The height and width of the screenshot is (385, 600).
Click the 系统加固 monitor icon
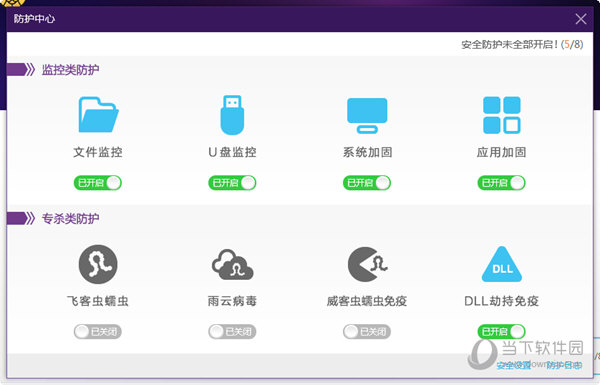[367, 116]
